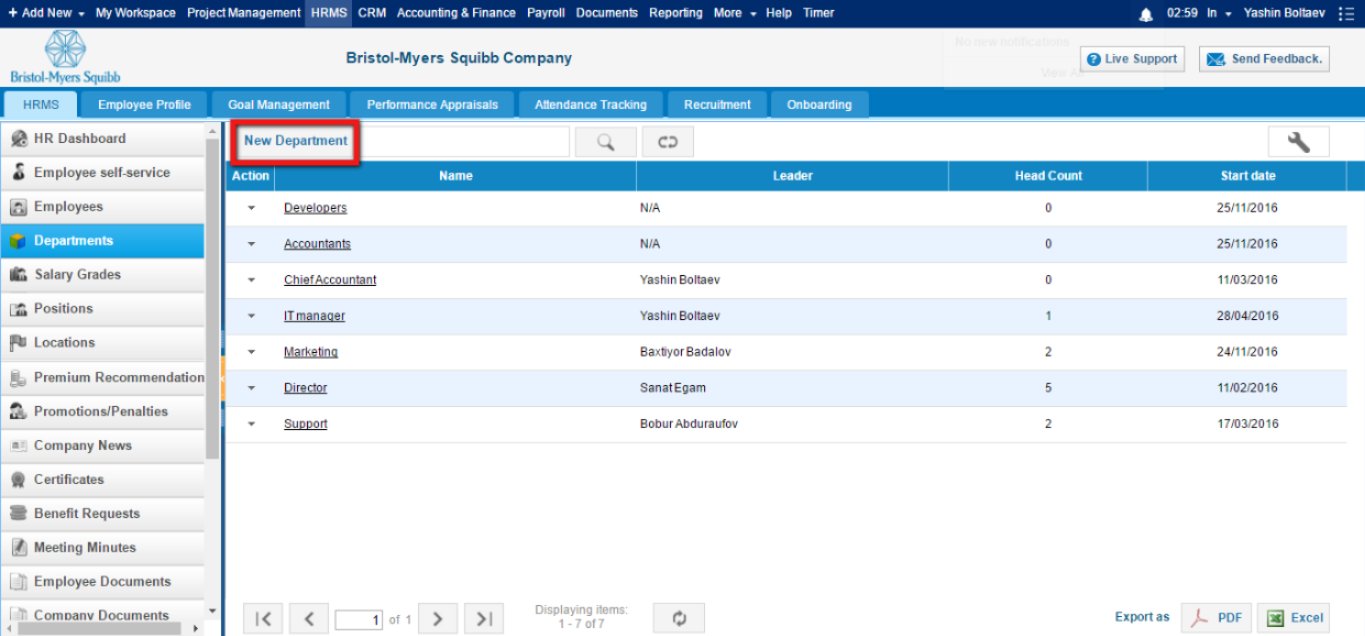Open the Support department link

pyautogui.click(x=305, y=425)
